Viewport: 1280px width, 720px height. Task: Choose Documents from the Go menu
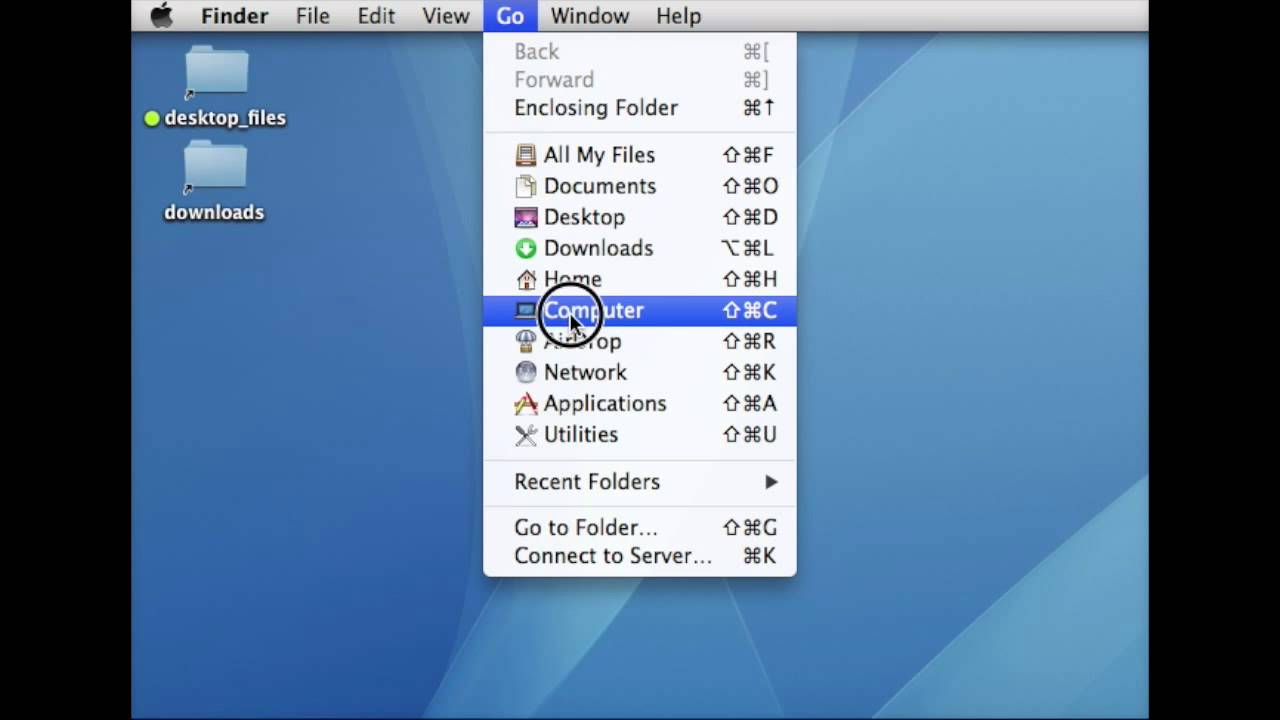click(x=640, y=186)
